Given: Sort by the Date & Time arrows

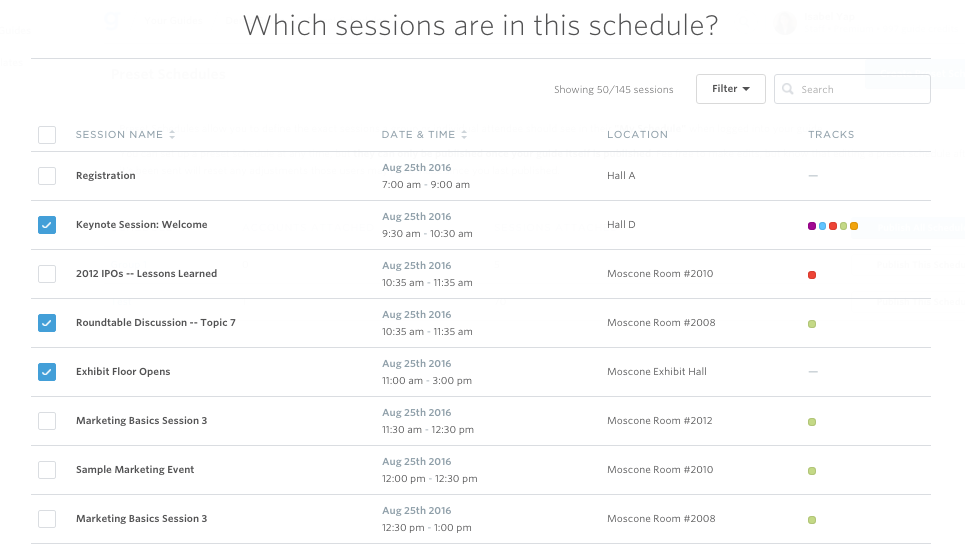Looking at the screenshot, I should pos(464,135).
